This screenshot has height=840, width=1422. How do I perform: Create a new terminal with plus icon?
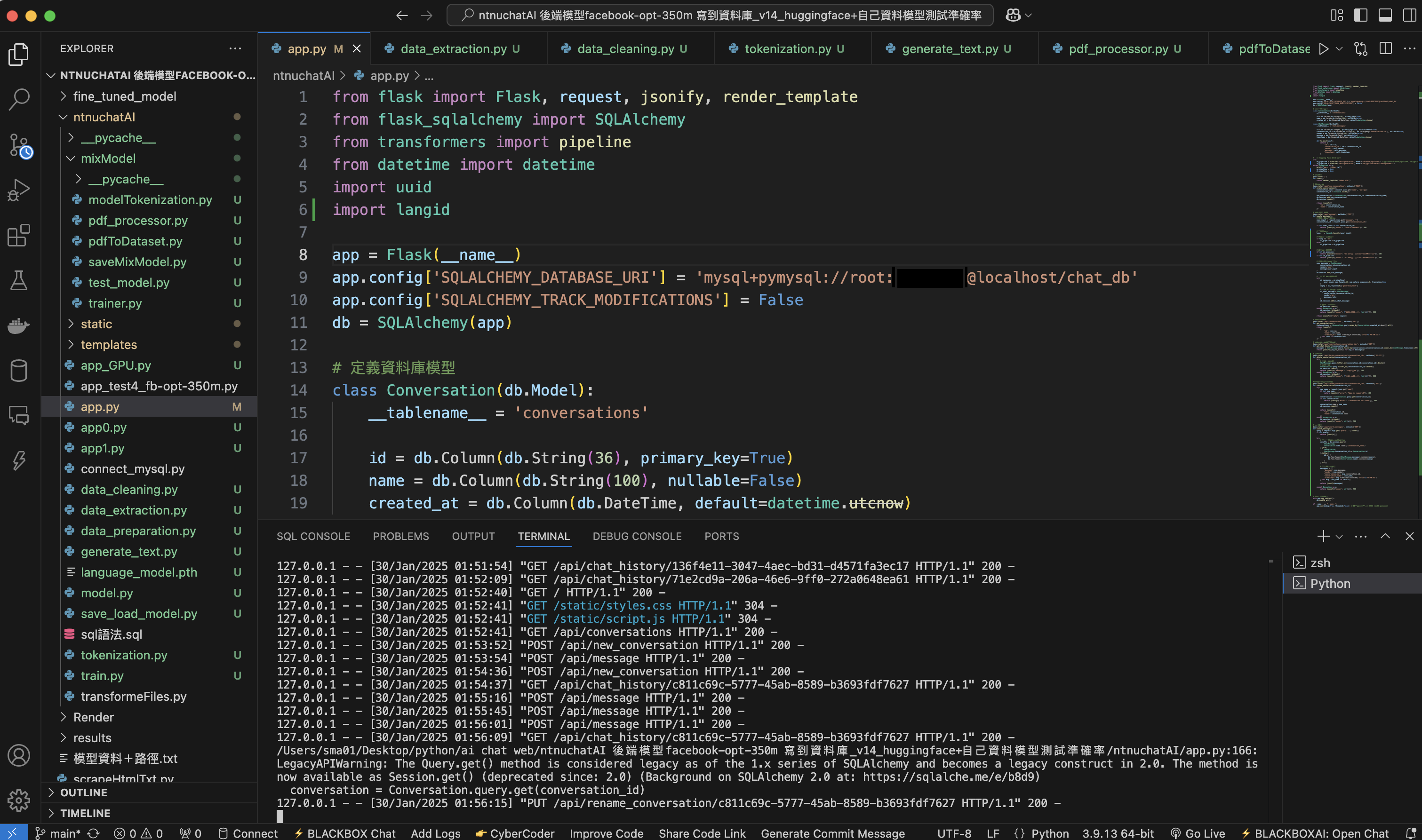1324,536
